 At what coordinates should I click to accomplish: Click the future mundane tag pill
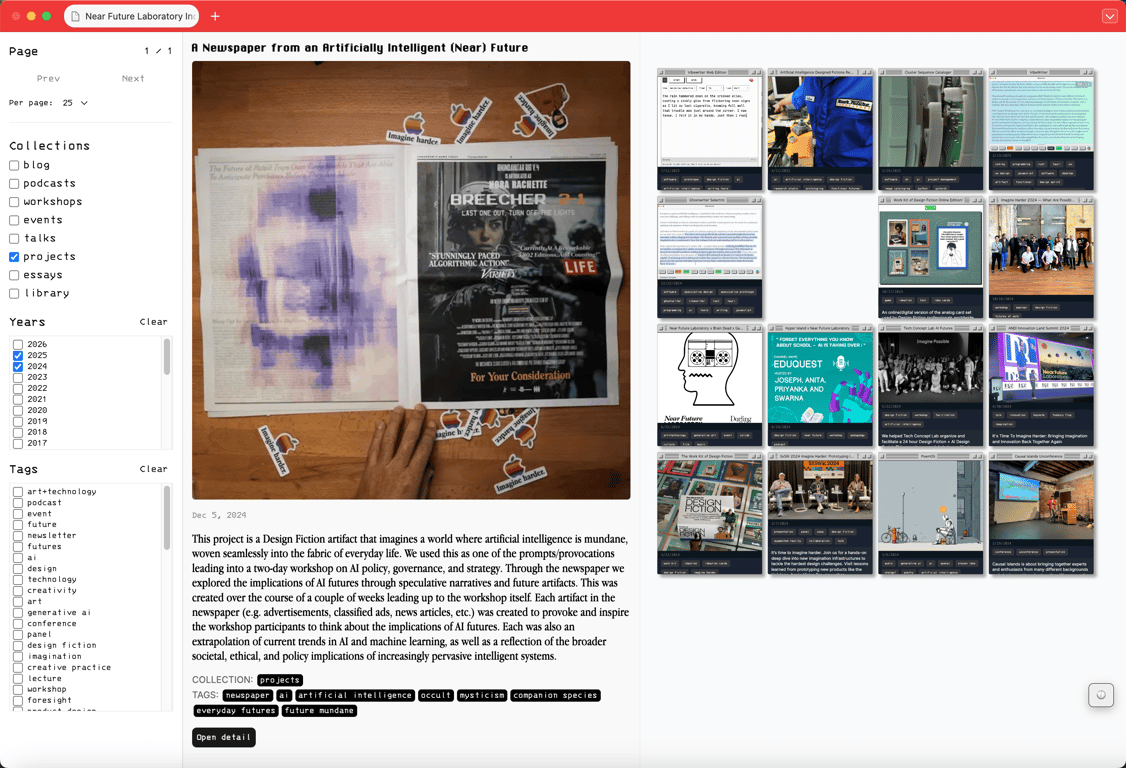(x=319, y=711)
